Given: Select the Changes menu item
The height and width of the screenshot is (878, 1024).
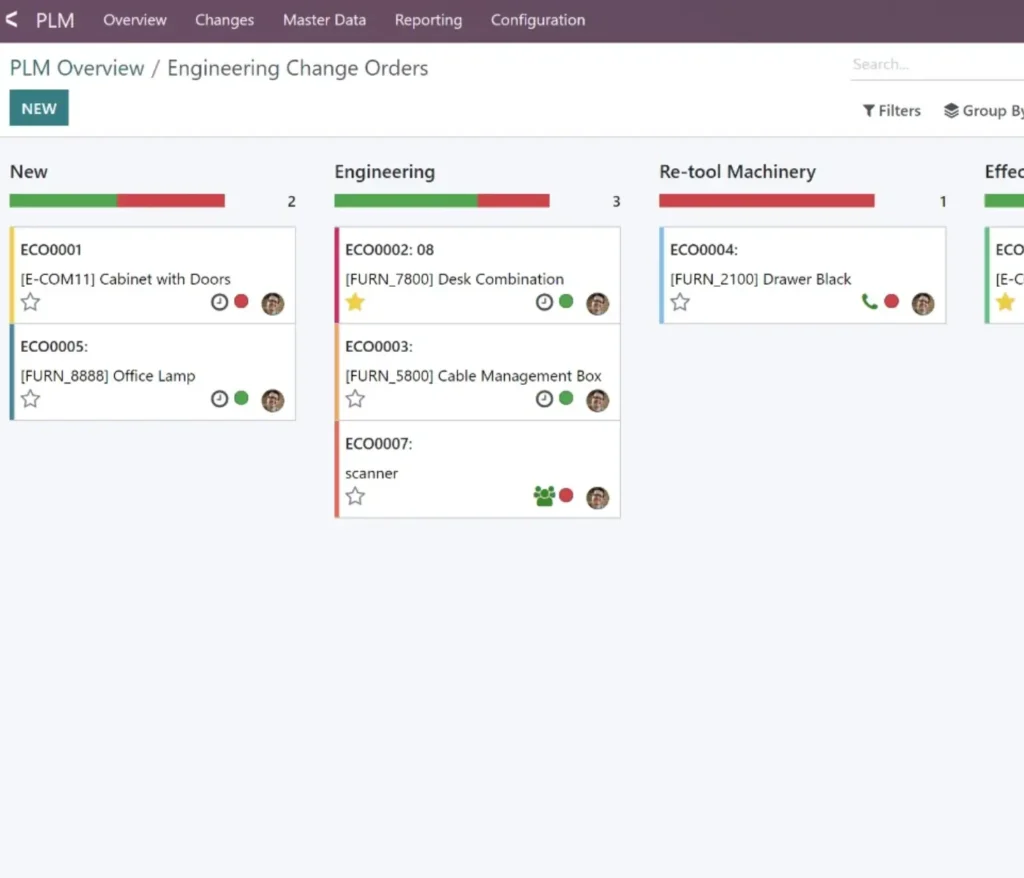Looking at the screenshot, I should [224, 20].
